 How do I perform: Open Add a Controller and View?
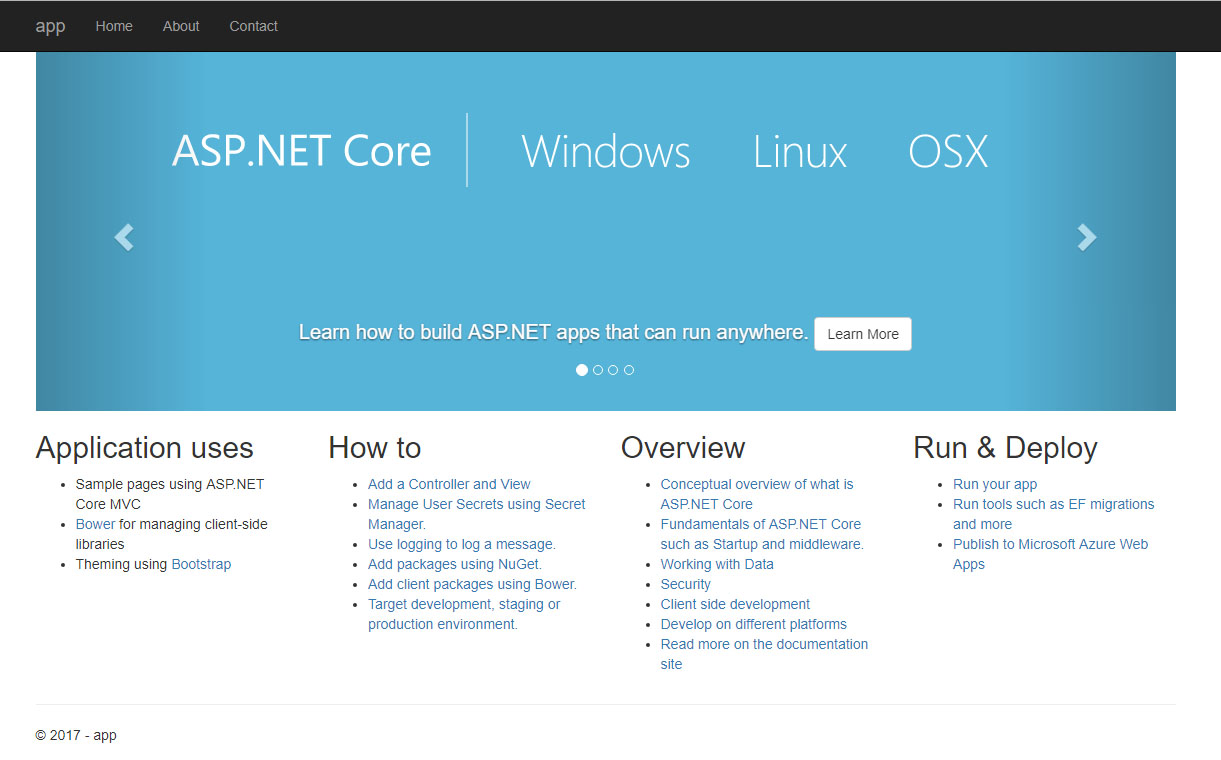pyautogui.click(x=449, y=484)
